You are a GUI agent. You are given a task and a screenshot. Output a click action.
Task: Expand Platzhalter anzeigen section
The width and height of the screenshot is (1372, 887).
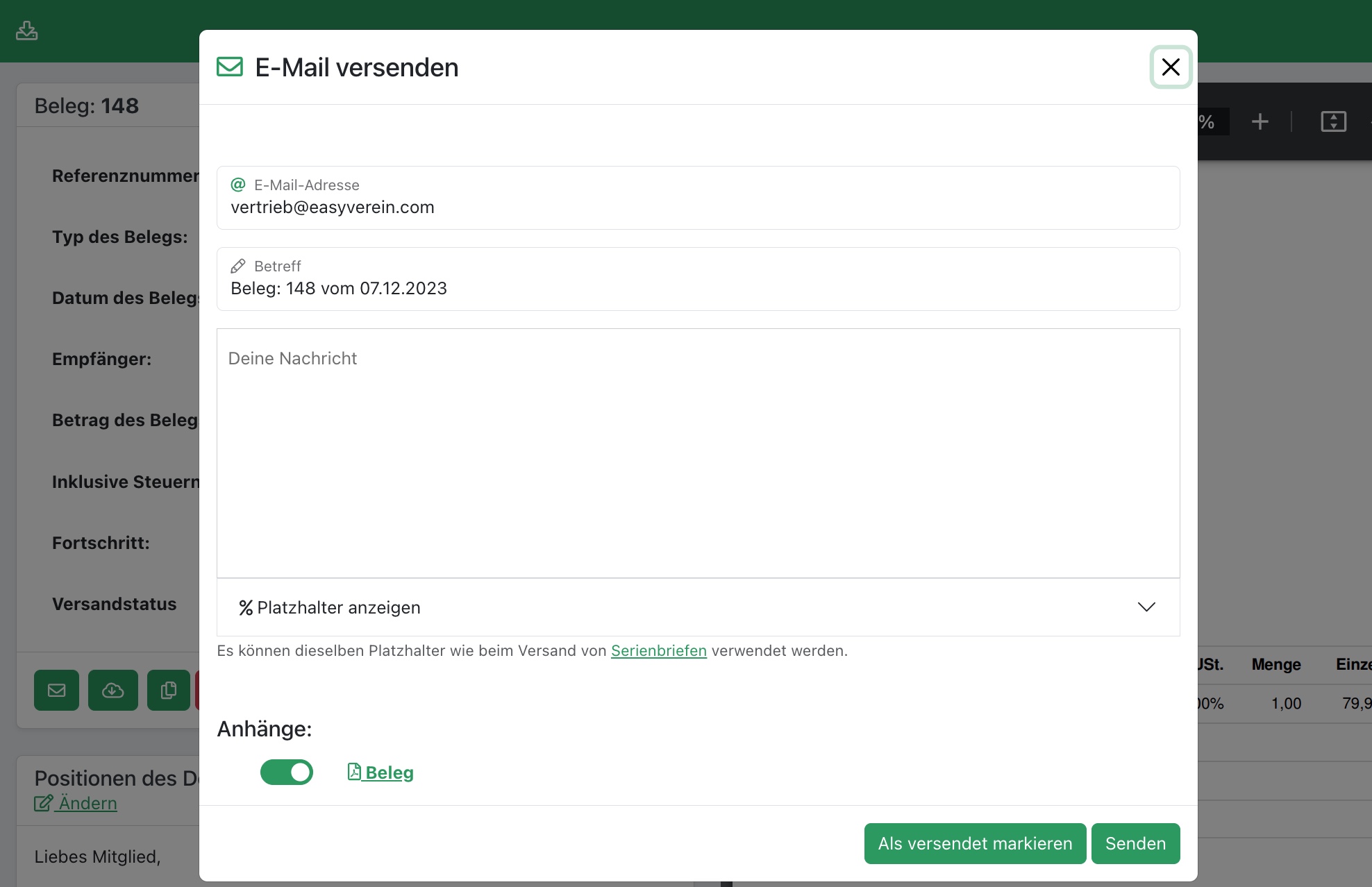(x=339, y=607)
